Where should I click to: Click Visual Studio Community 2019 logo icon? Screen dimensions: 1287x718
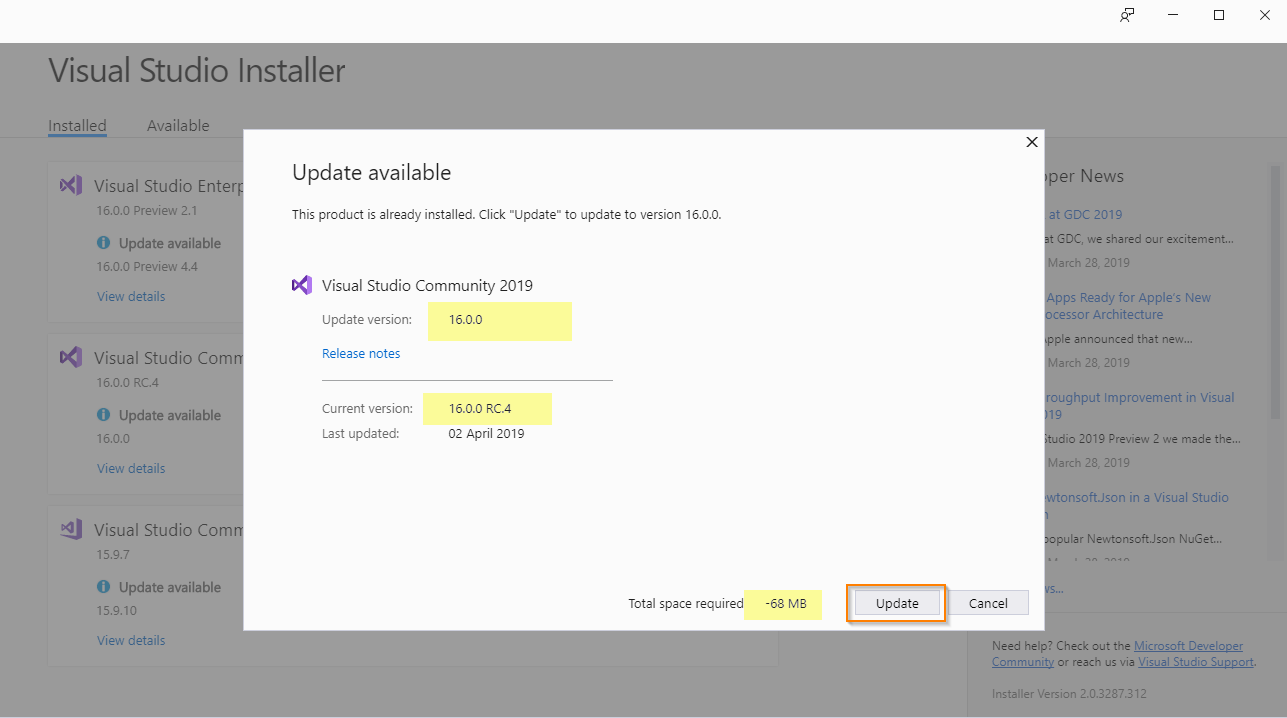[302, 285]
